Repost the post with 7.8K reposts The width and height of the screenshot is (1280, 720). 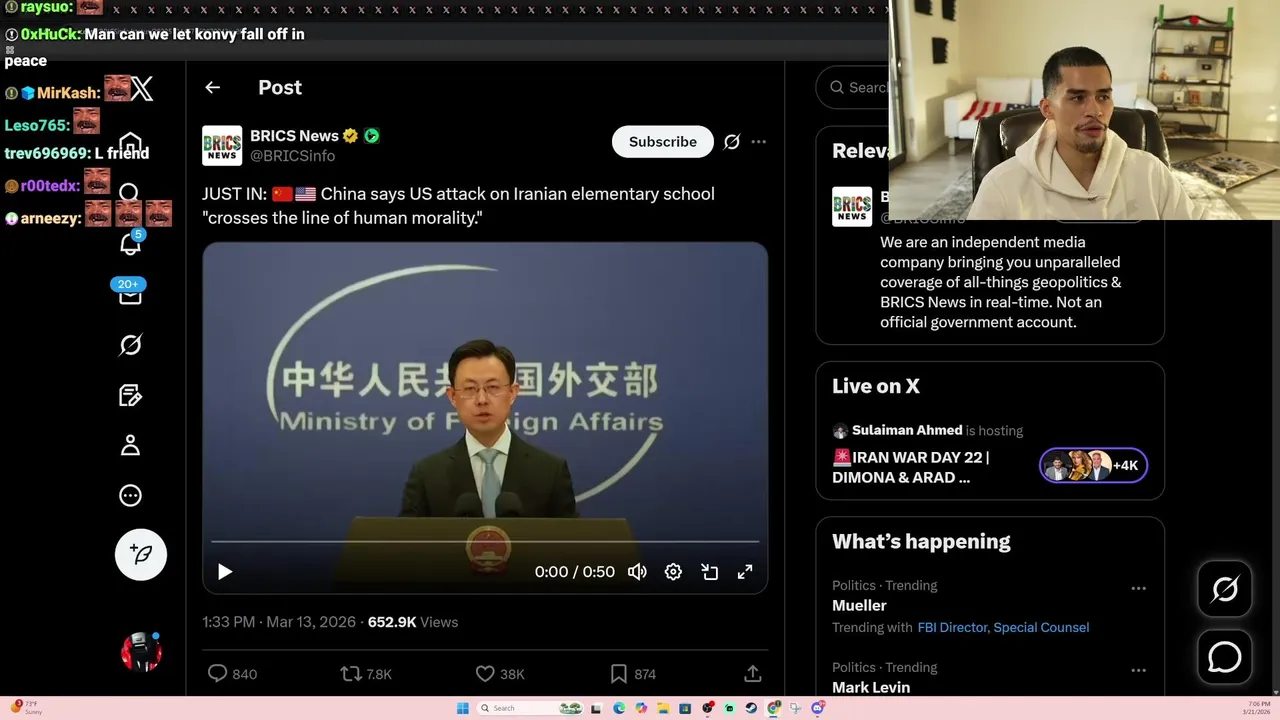(366, 674)
